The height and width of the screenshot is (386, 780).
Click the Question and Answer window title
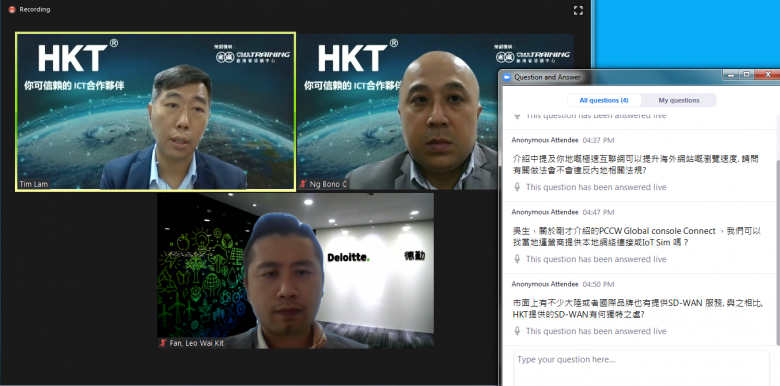tap(547, 77)
